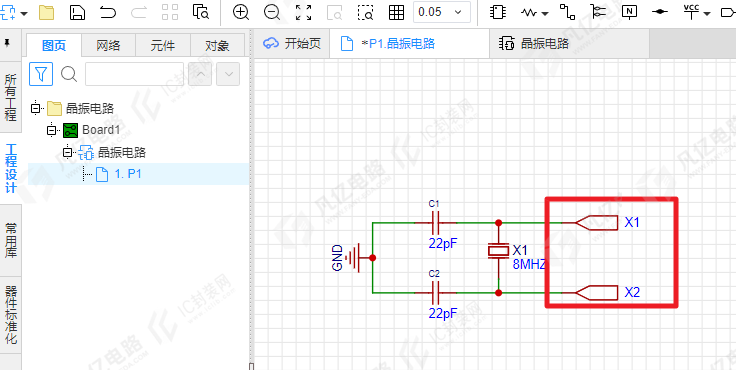Viewport: 736px width, 370px height.
Task: Place VCC power symbol
Action: coord(691,11)
